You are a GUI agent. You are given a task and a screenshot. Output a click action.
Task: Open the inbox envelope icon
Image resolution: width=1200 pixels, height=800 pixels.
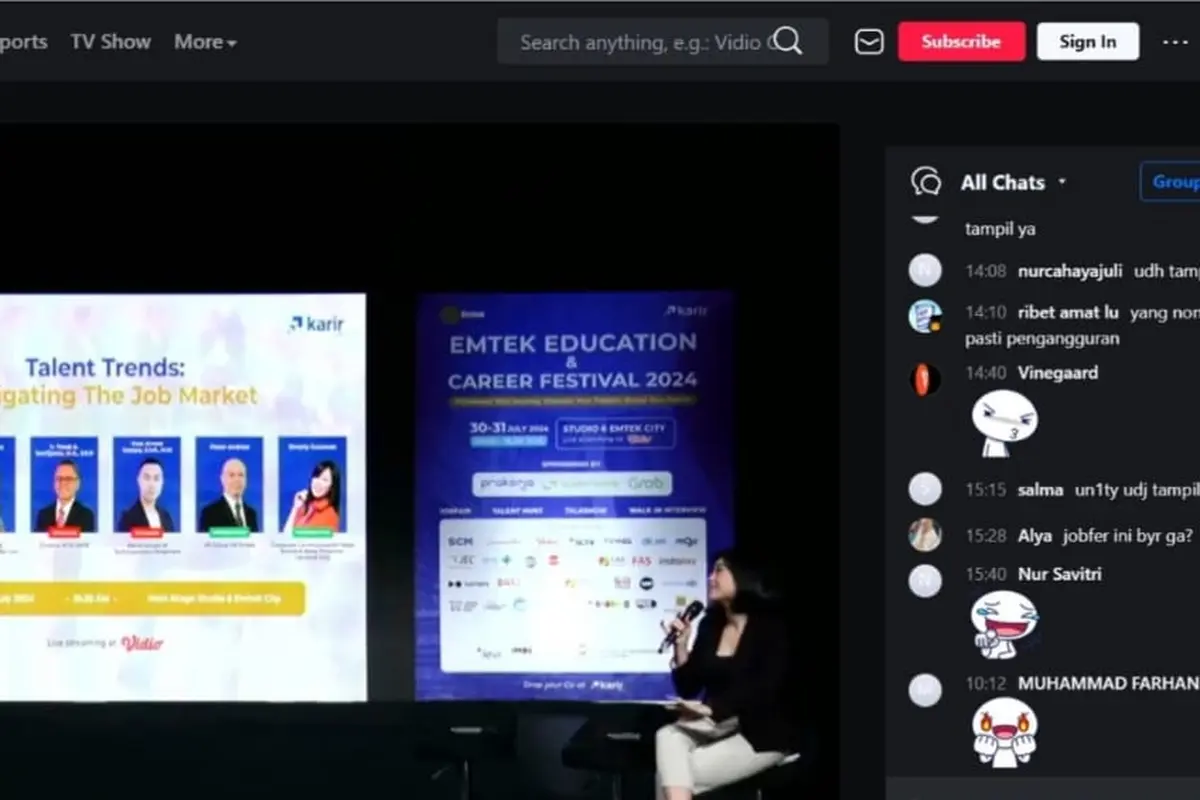click(869, 42)
